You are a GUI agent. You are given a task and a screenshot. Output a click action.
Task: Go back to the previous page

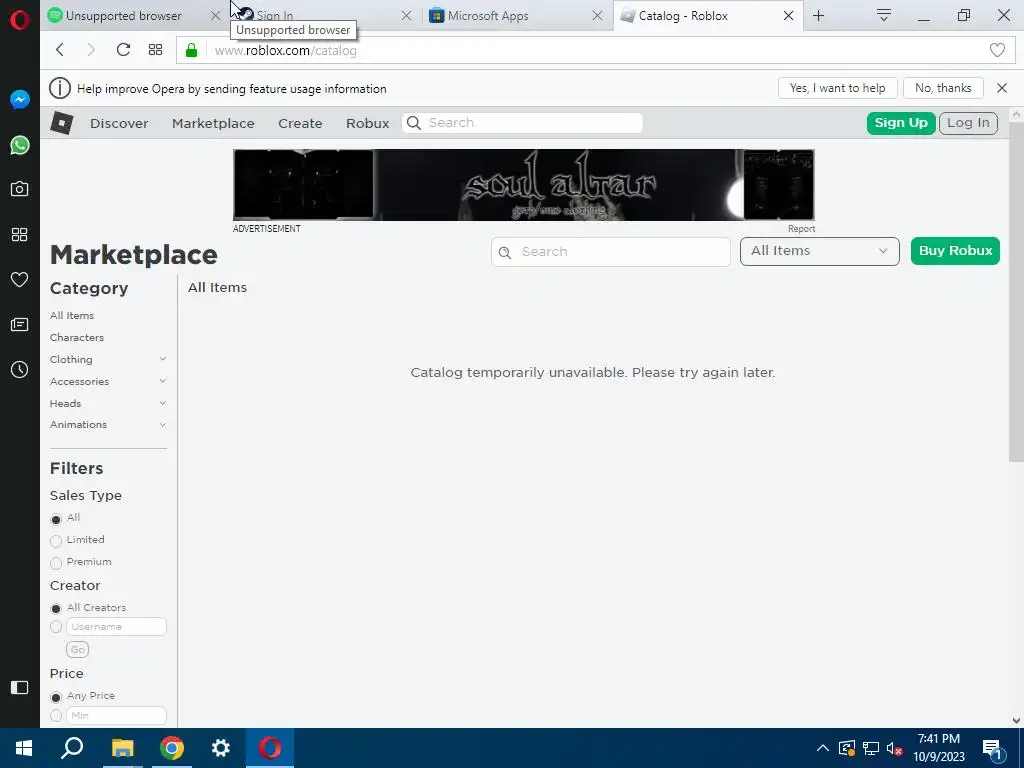click(60, 50)
